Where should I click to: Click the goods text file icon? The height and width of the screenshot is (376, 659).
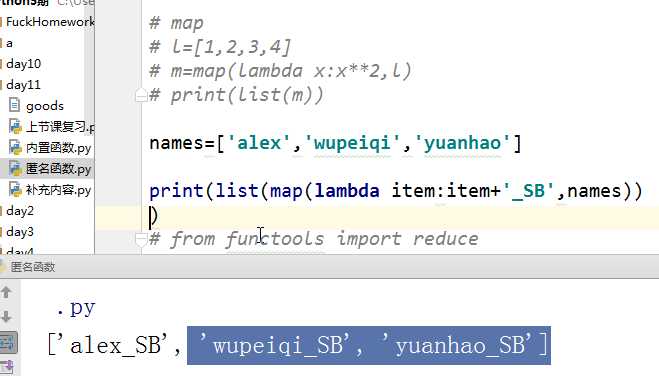tap(14, 105)
